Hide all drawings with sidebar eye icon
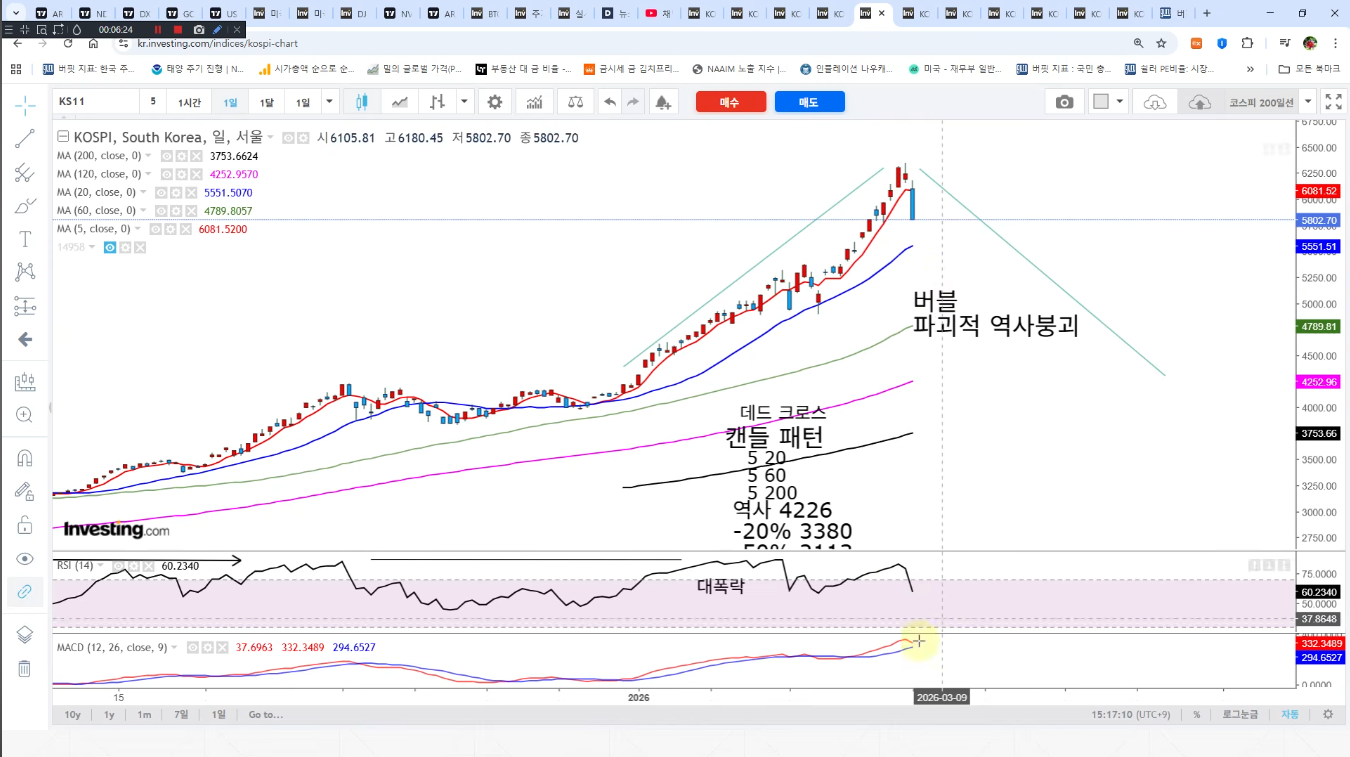 [x=25, y=558]
